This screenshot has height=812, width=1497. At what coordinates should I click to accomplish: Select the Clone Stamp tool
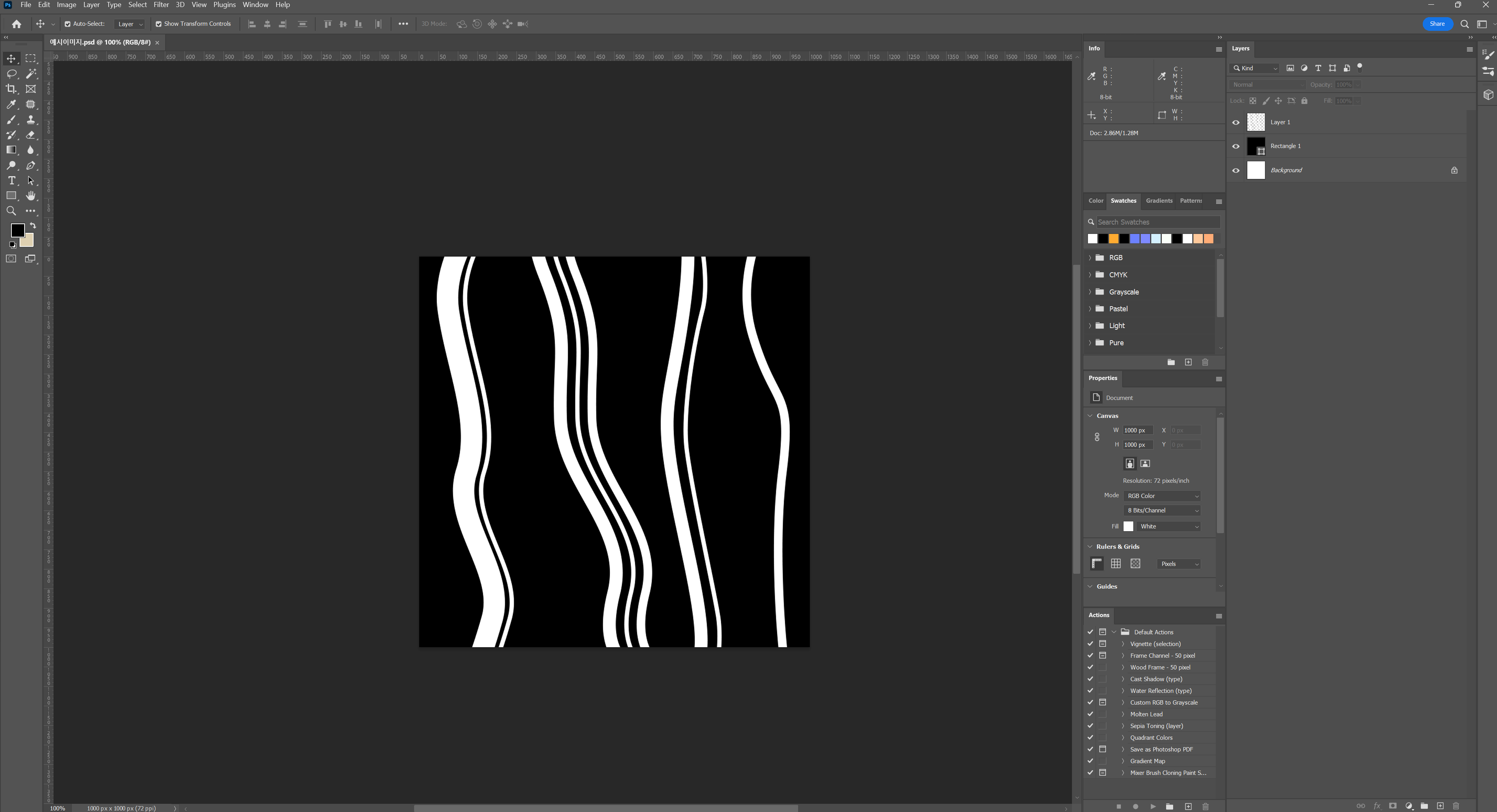click(31, 120)
